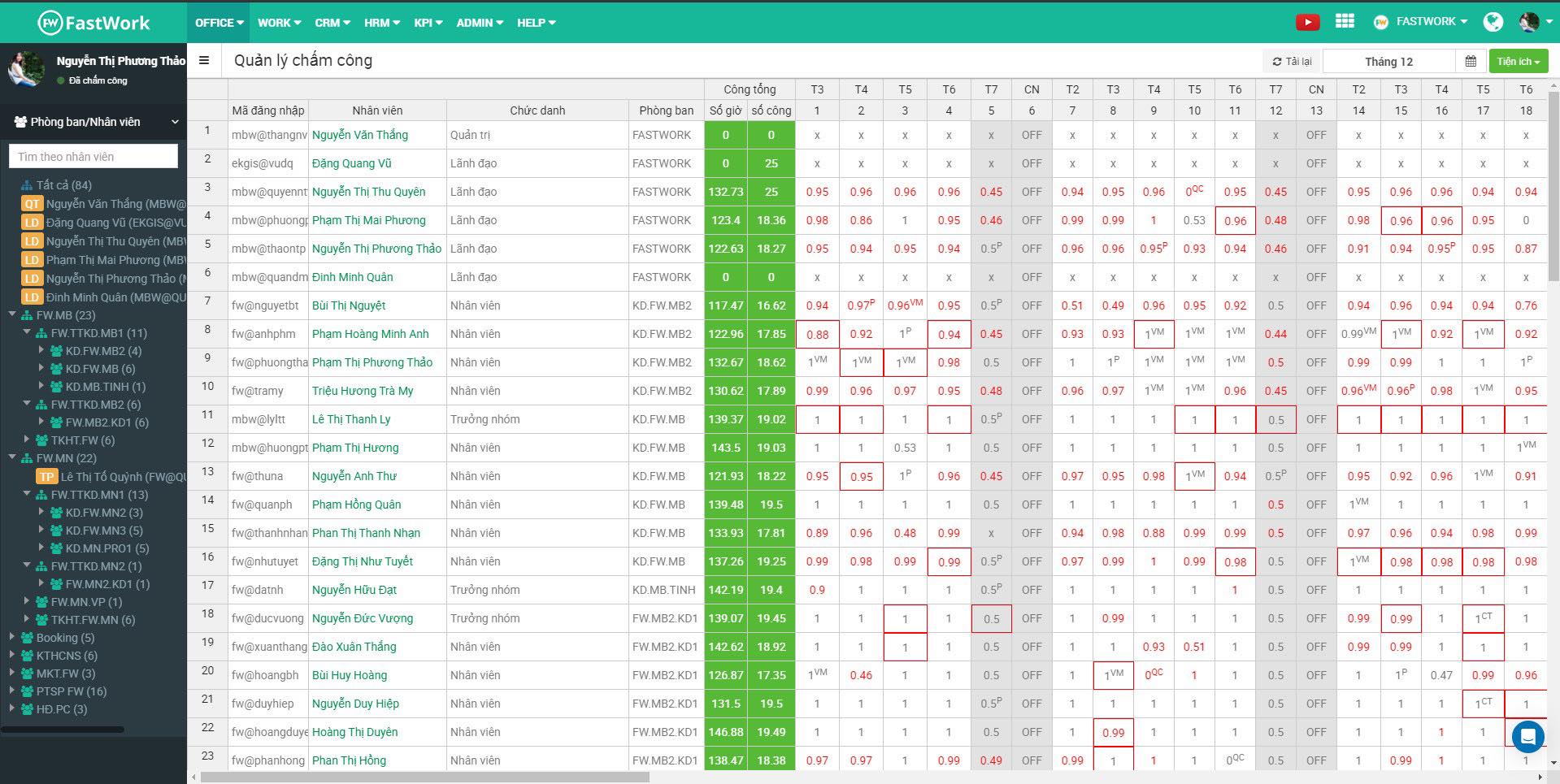
Task: Expand the Phòng ban/Nhân viên panel chevron
Action: 174,122
